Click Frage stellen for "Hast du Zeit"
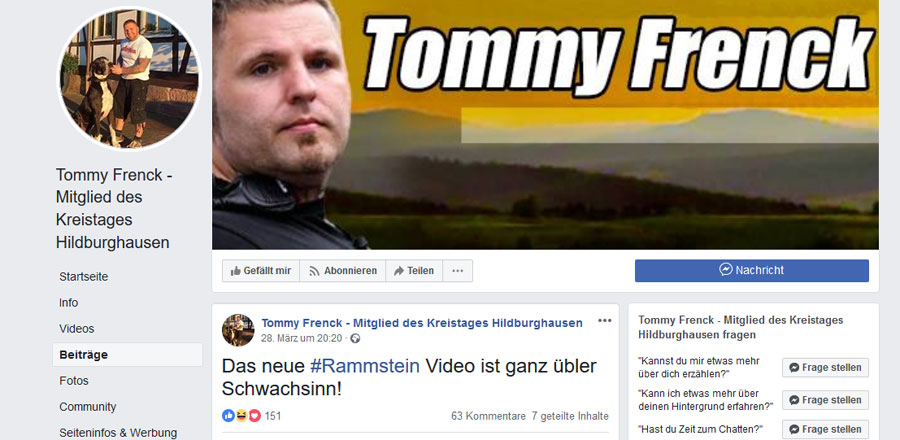 coord(825,429)
